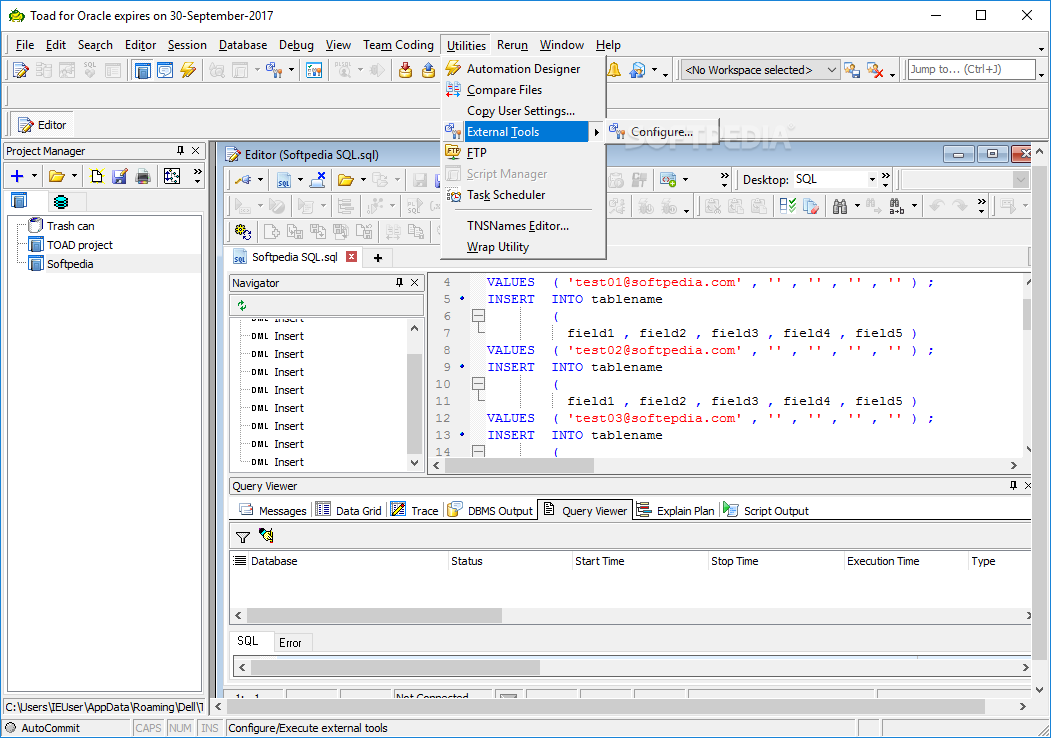The height and width of the screenshot is (738, 1051).
Task: Click the change session plug icon in Editor
Action: point(243,180)
